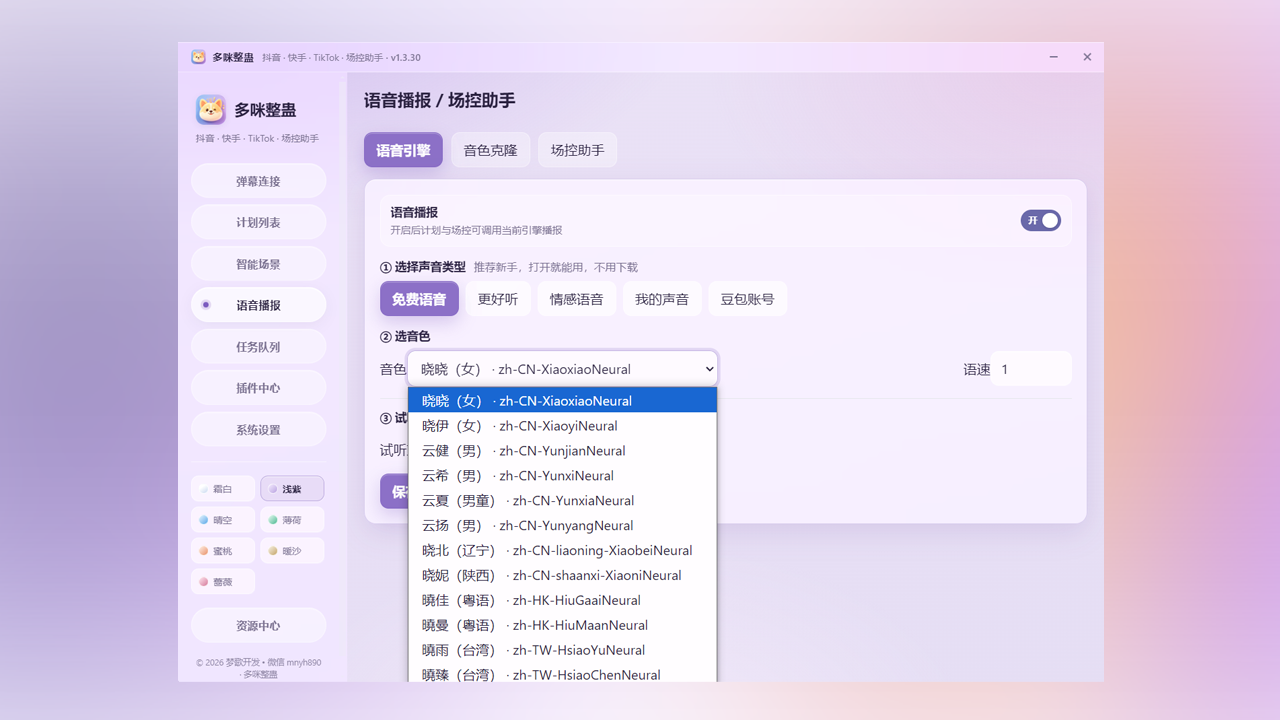This screenshot has width=1280, height=720.
Task: Select the 免费语音 voice type
Action: (x=419, y=299)
